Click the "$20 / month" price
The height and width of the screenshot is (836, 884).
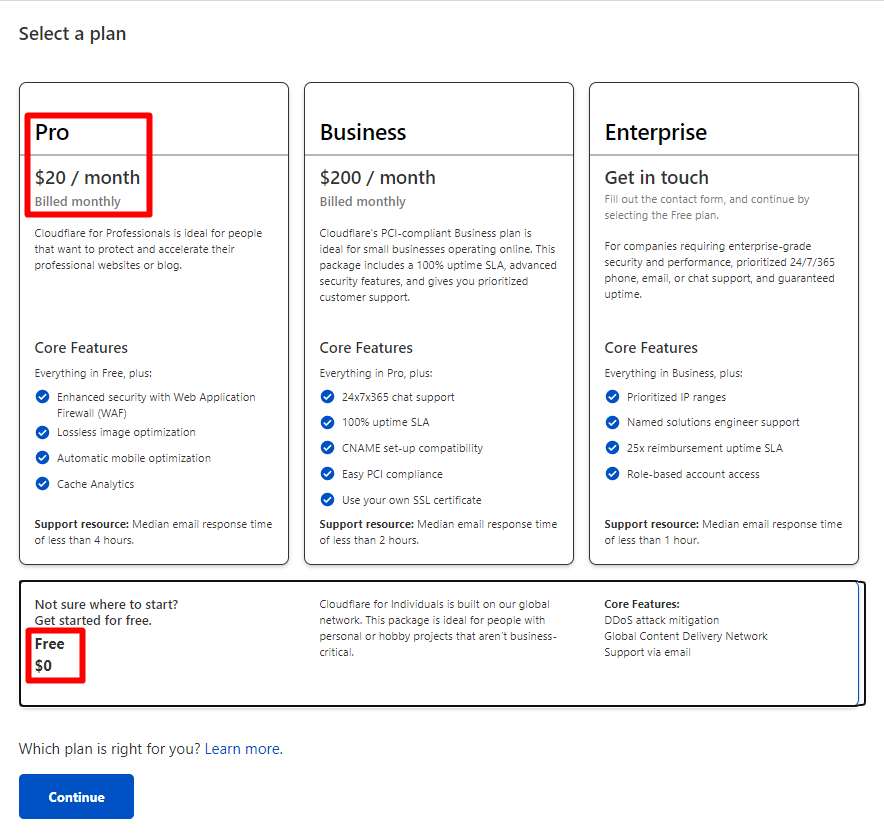click(x=87, y=178)
